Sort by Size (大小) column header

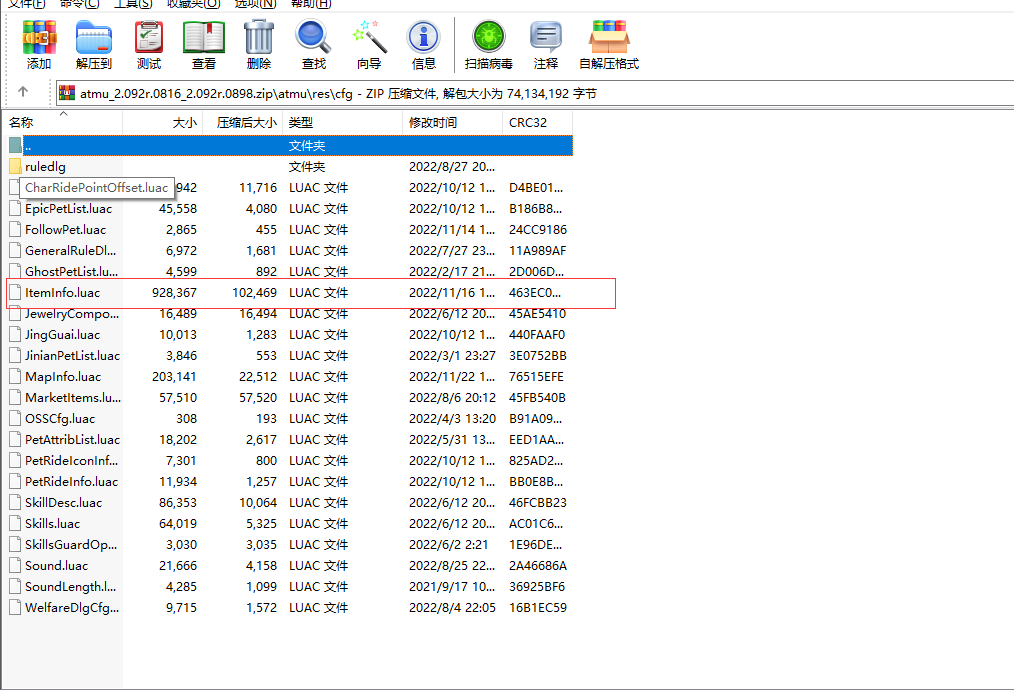162,122
